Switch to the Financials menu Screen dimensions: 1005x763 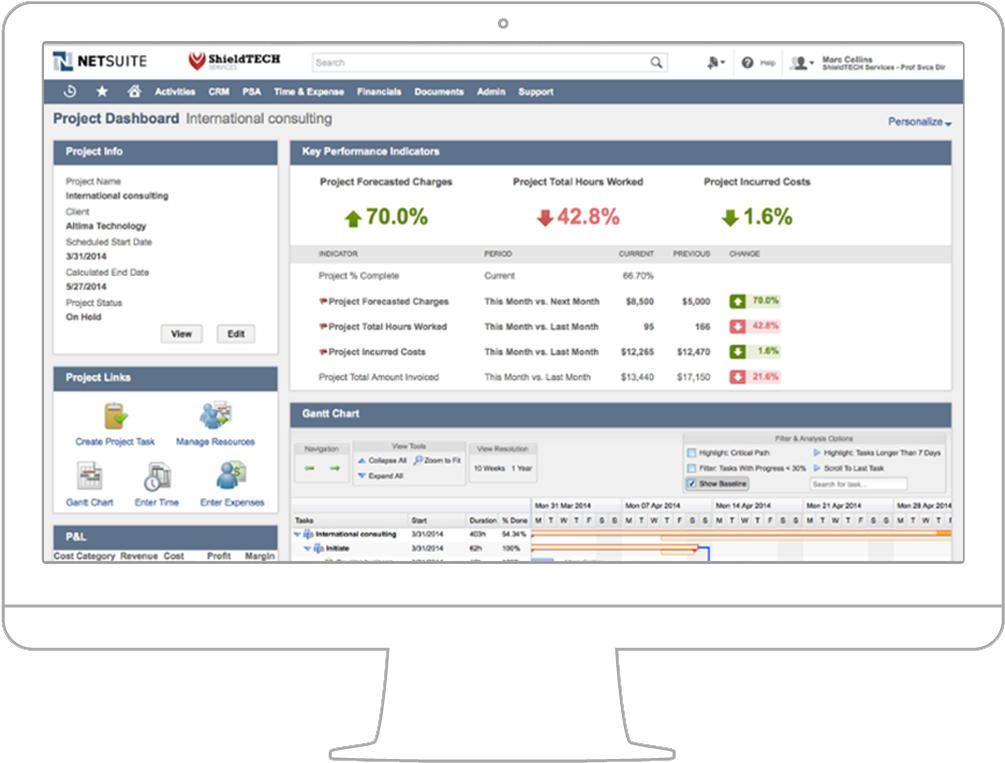(379, 91)
